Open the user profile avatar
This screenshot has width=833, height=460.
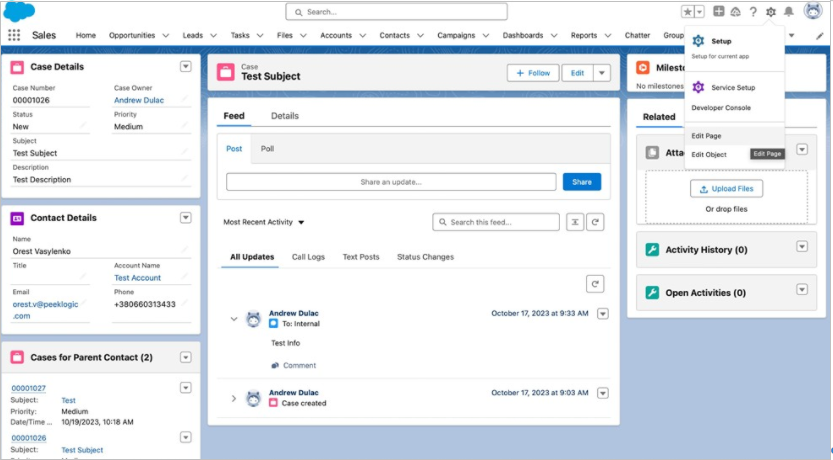[813, 12]
